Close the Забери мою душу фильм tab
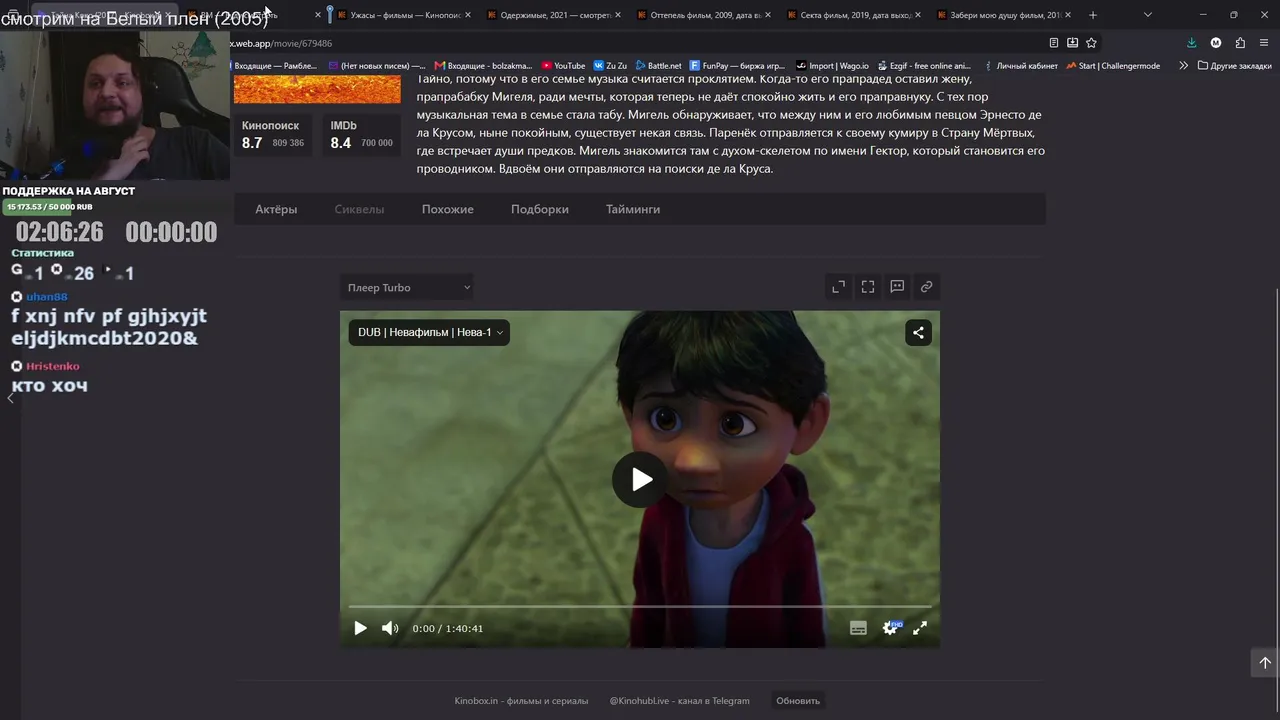The width and height of the screenshot is (1280, 720). (1067, 15)
